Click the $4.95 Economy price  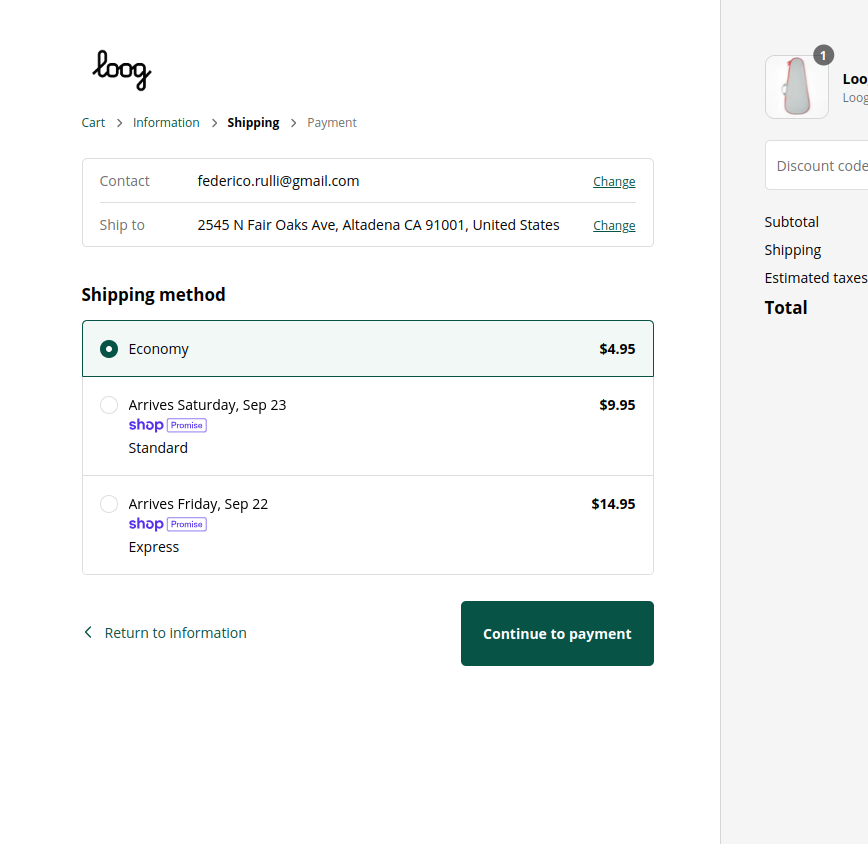[617, 349]
